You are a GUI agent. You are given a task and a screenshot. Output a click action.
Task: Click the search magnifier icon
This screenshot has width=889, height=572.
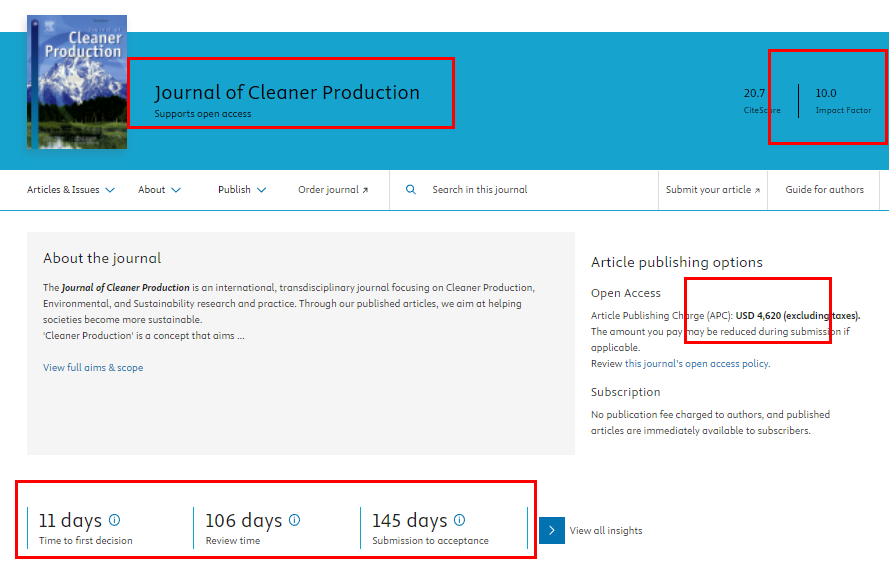(x=411, y=189)
